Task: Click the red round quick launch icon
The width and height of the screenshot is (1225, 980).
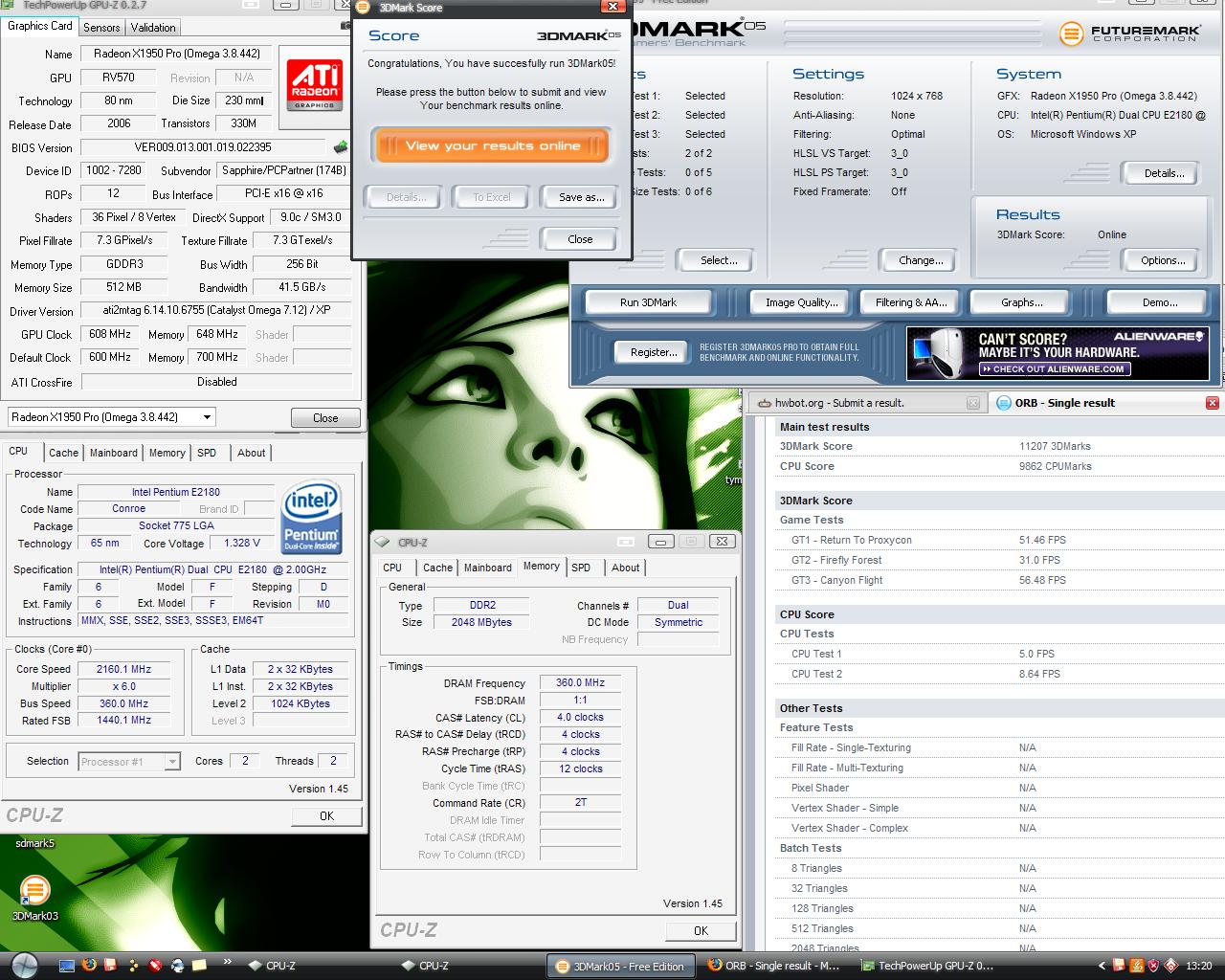Action: coord(155,966)
